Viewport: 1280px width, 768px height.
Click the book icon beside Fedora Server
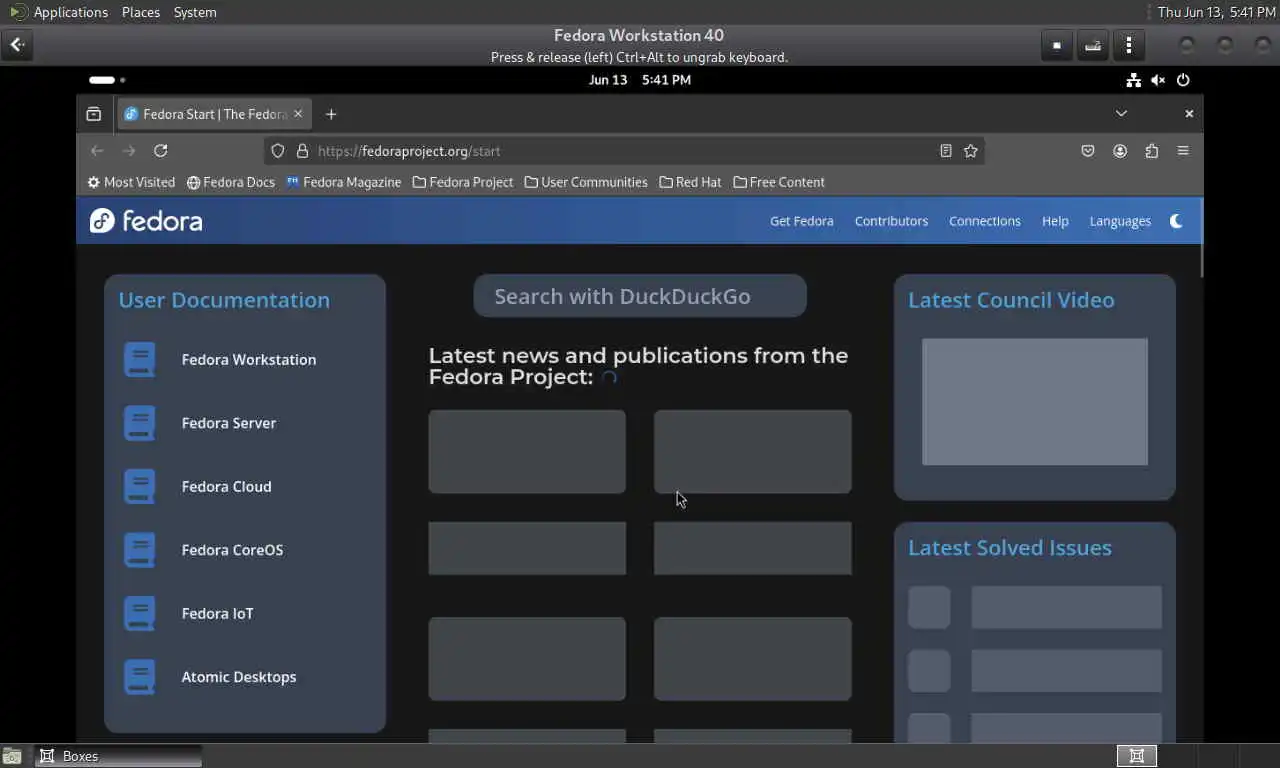[140, 423]
